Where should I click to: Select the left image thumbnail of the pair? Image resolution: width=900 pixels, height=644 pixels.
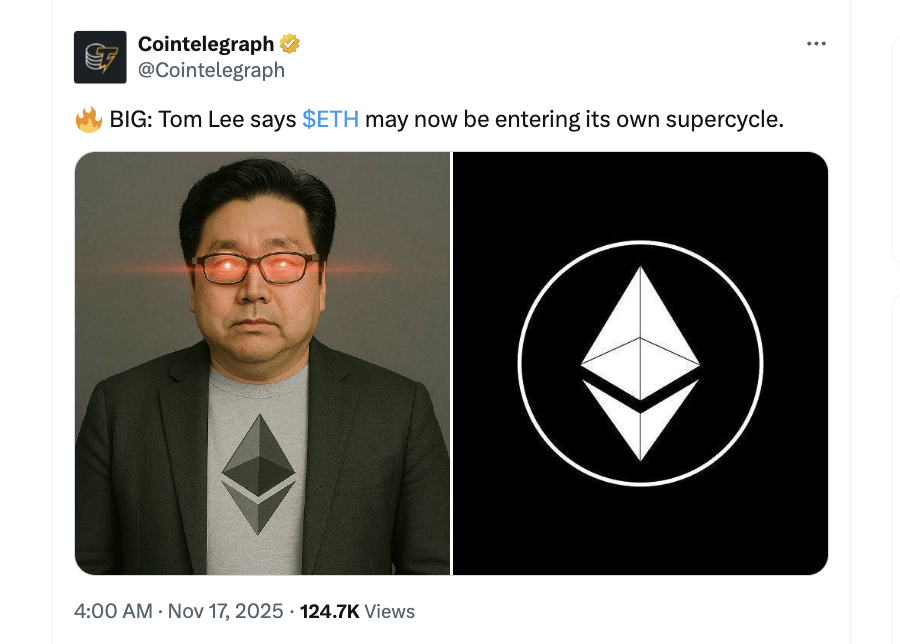(262, 362)
